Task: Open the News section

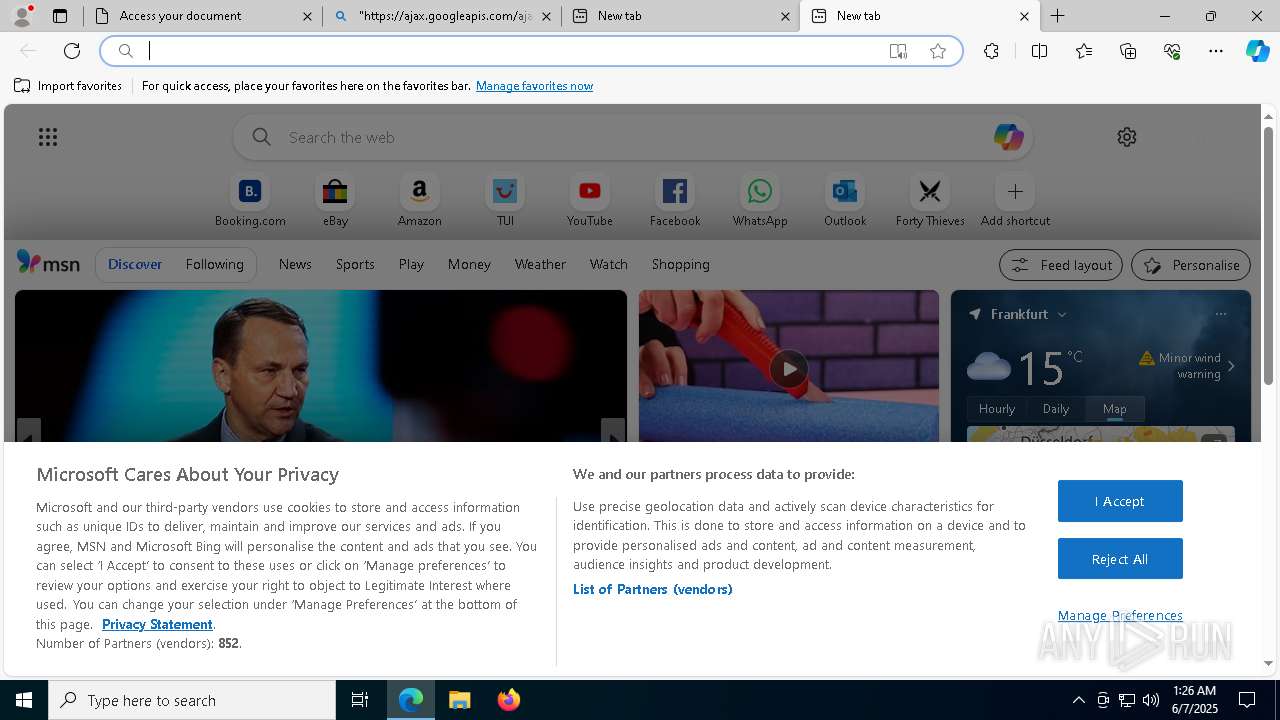Action: [295, 264]
